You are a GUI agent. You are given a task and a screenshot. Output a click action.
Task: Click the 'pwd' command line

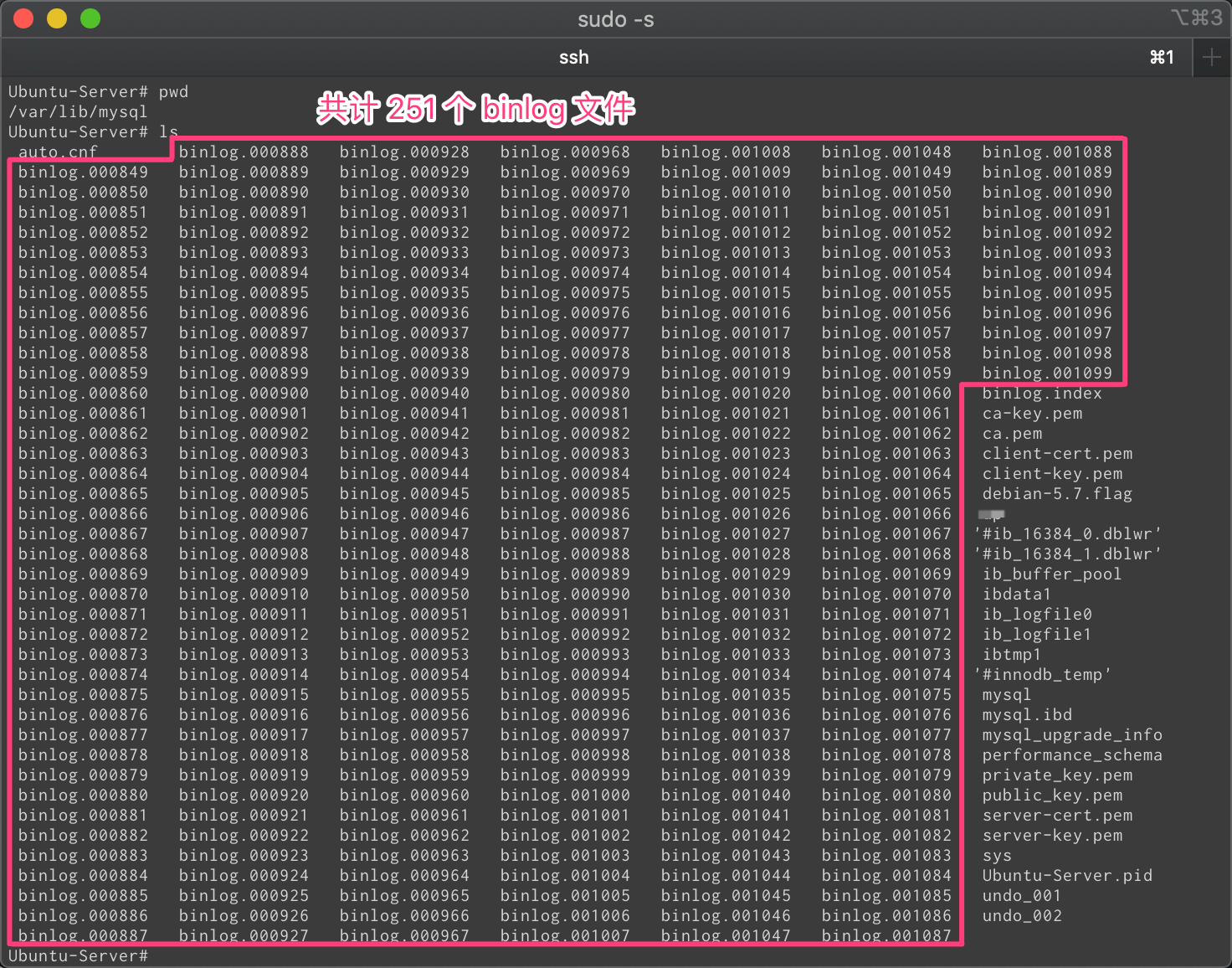tap(98, 92)
